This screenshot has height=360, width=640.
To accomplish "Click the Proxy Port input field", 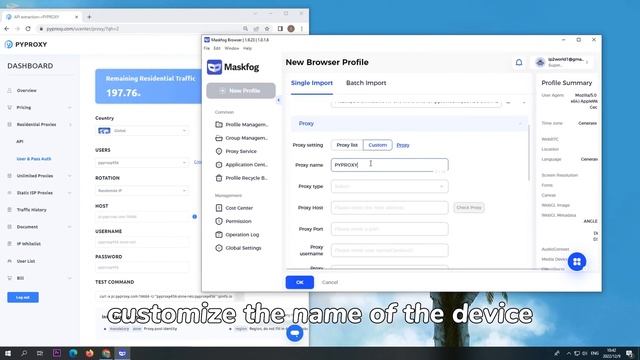I will 389,229.
